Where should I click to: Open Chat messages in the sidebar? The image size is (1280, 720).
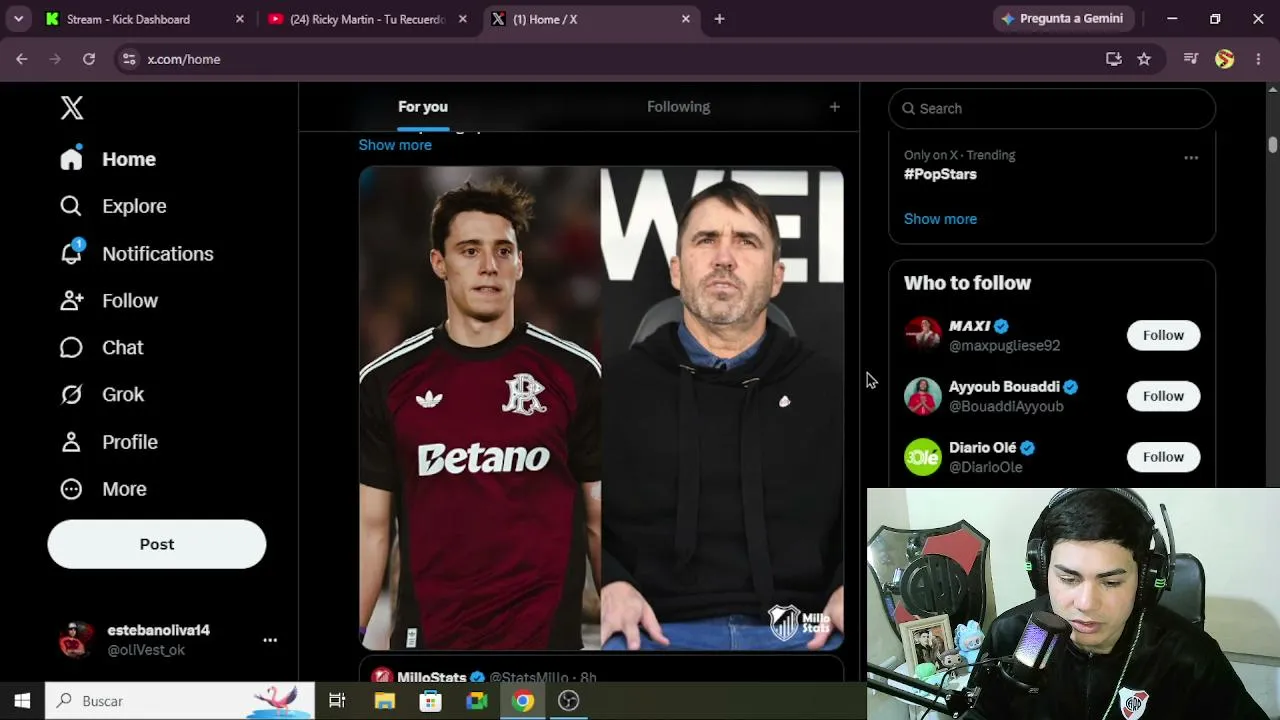[x=101, y=348]
